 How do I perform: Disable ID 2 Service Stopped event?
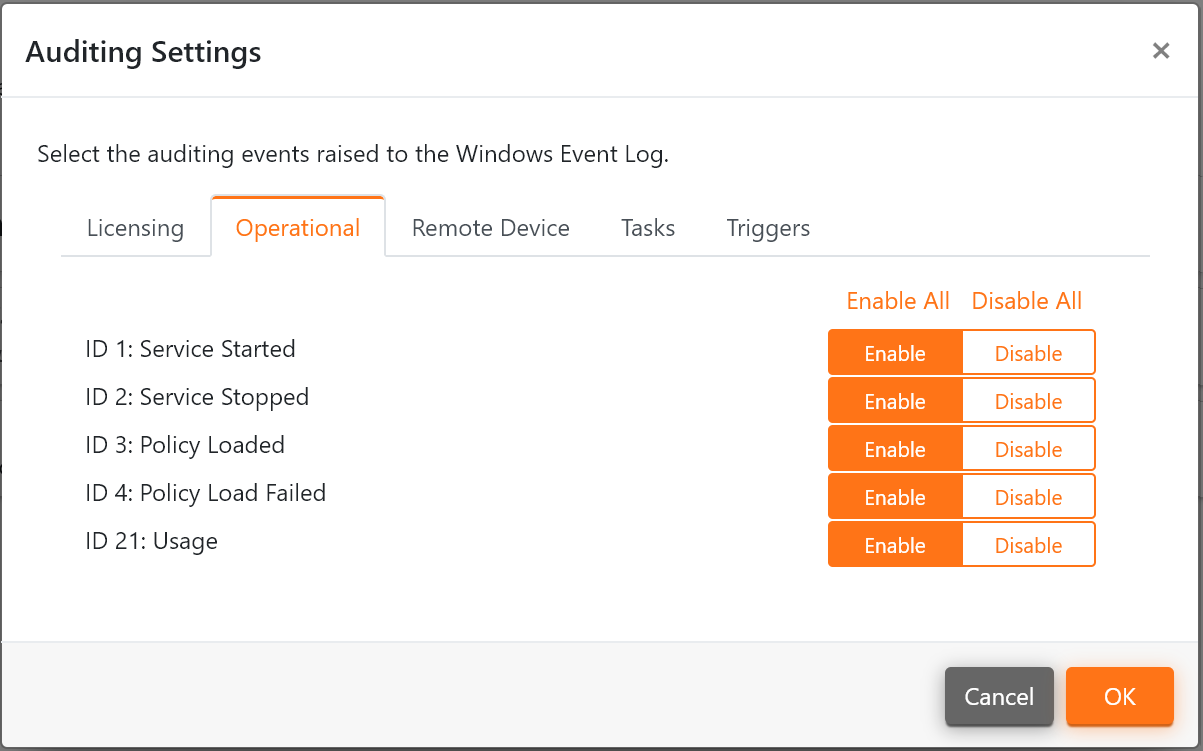click(1028, 401)
